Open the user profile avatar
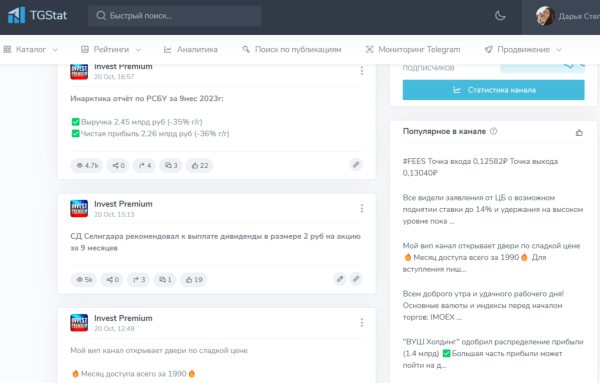This screenshot has height=383, width=600. pos(545,16)
